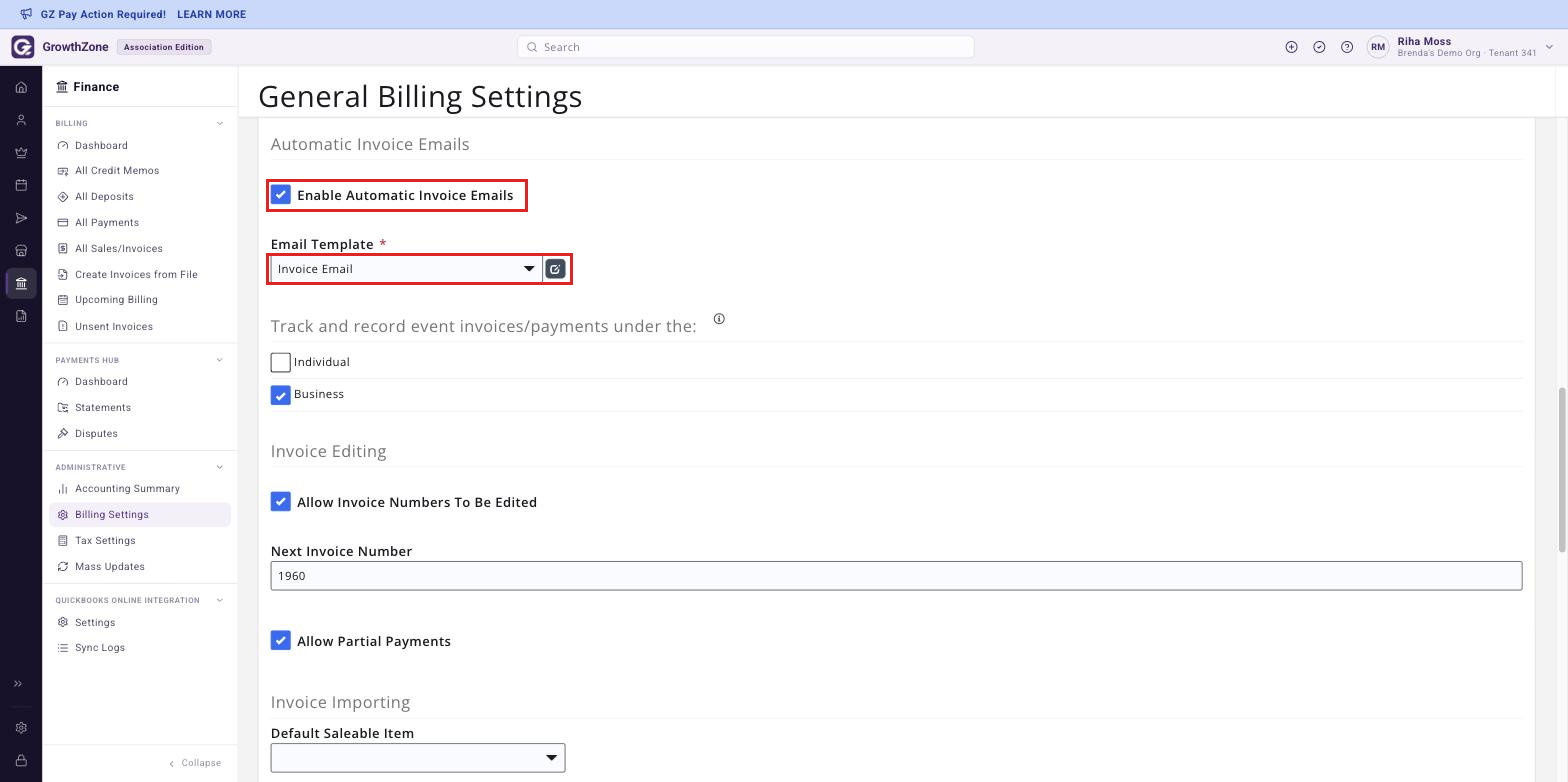Open the question-mark help icon
The image size is (1568, 782).
tap(1347, 47)
